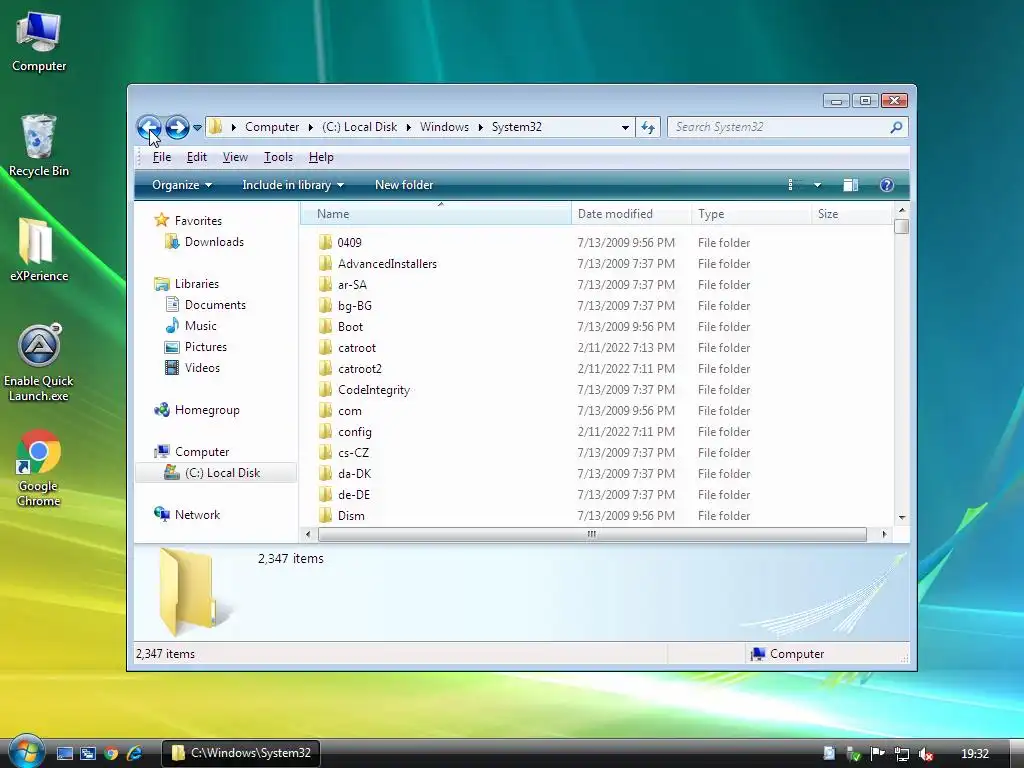Click Show desktop icon in quick launch

[65, 753]
